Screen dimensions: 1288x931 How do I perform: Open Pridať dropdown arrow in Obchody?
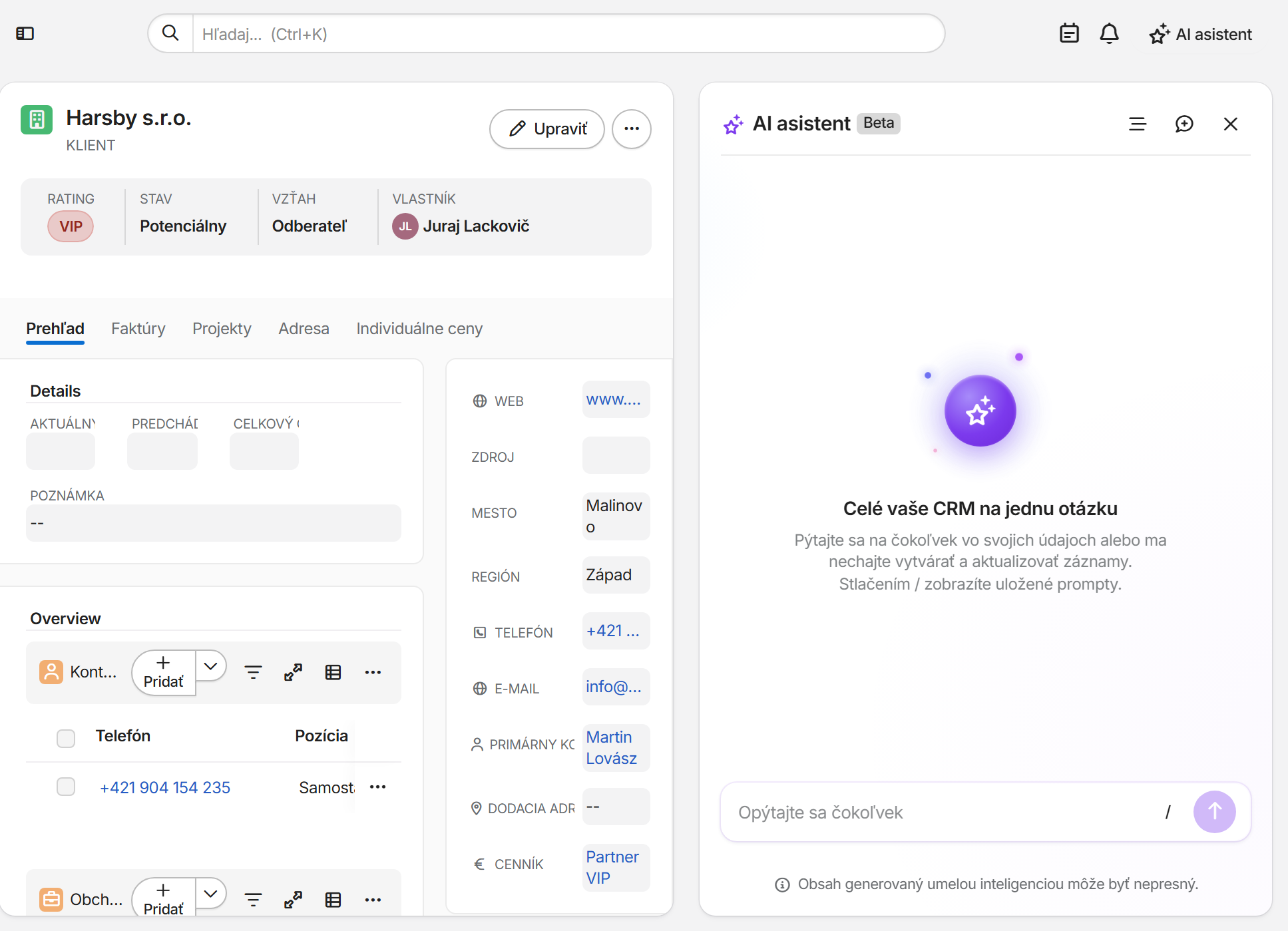pos(211,893)
